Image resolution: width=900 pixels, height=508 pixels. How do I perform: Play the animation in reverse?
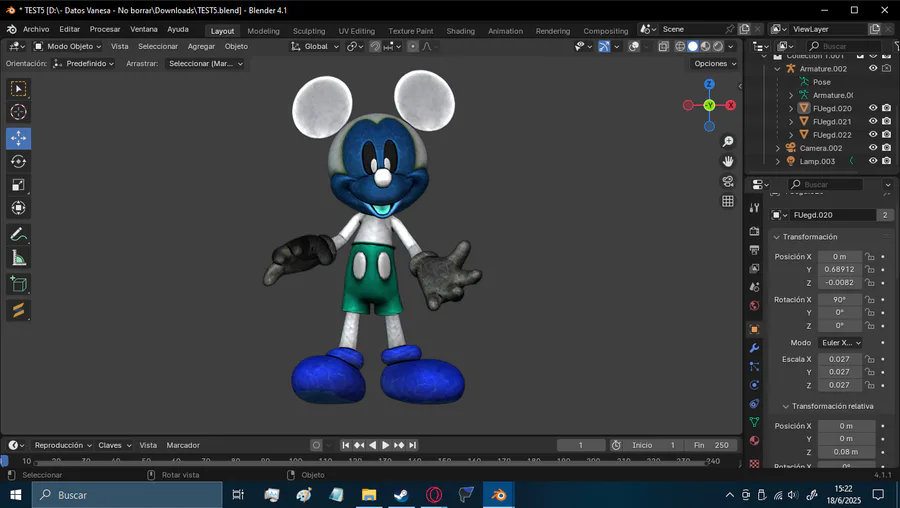373,445
